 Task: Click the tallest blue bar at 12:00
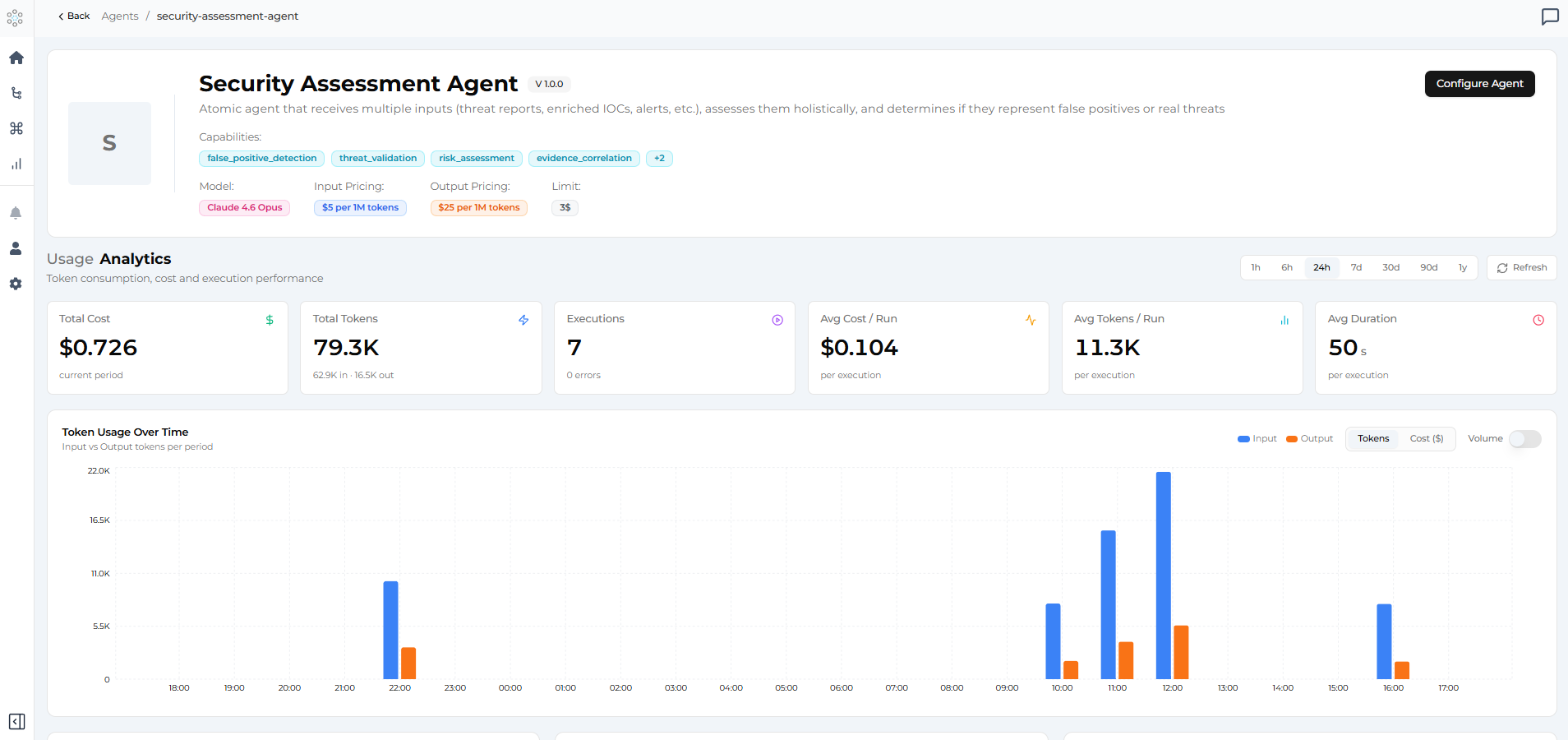pos(1164,576)
